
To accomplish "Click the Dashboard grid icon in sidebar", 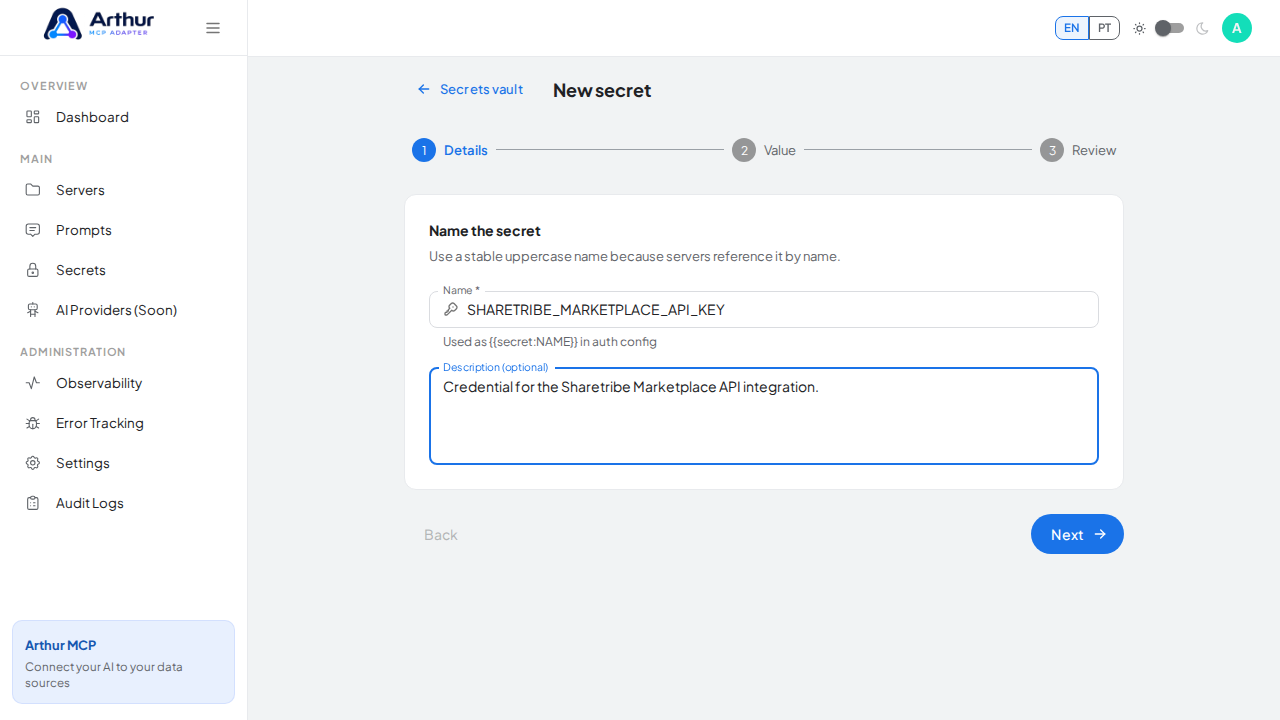I will coord(33,117).
